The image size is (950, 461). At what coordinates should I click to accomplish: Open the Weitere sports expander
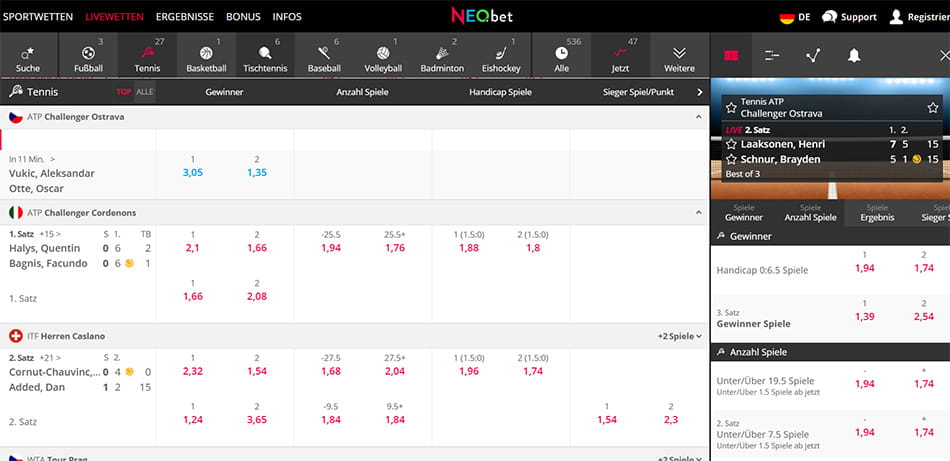(x=679, y=55)
